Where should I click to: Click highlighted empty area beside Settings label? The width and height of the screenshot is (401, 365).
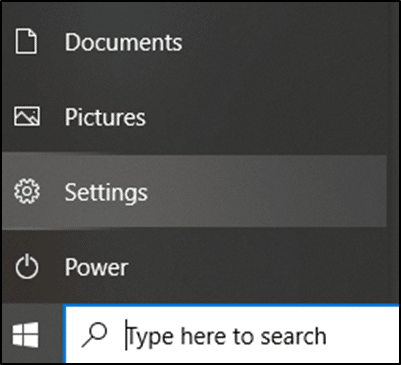[267, 191]
